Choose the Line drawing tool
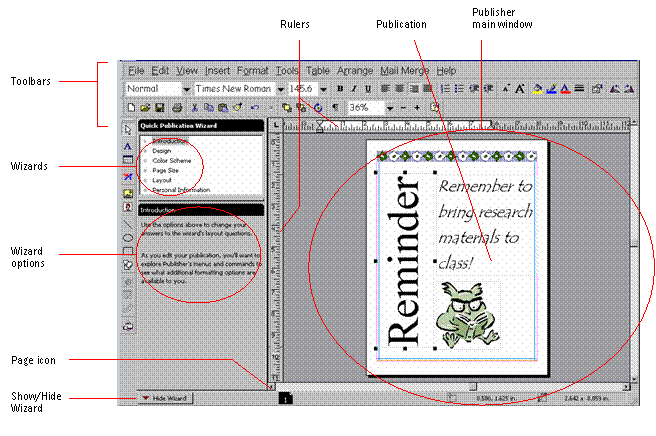 tap(127, 223)
